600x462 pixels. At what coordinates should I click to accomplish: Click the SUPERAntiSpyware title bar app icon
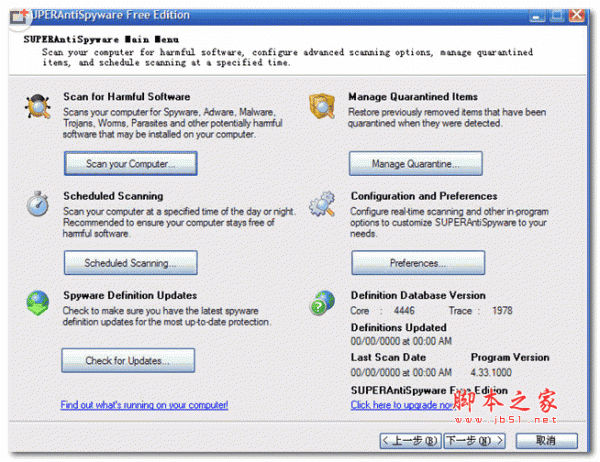(19, 16)
